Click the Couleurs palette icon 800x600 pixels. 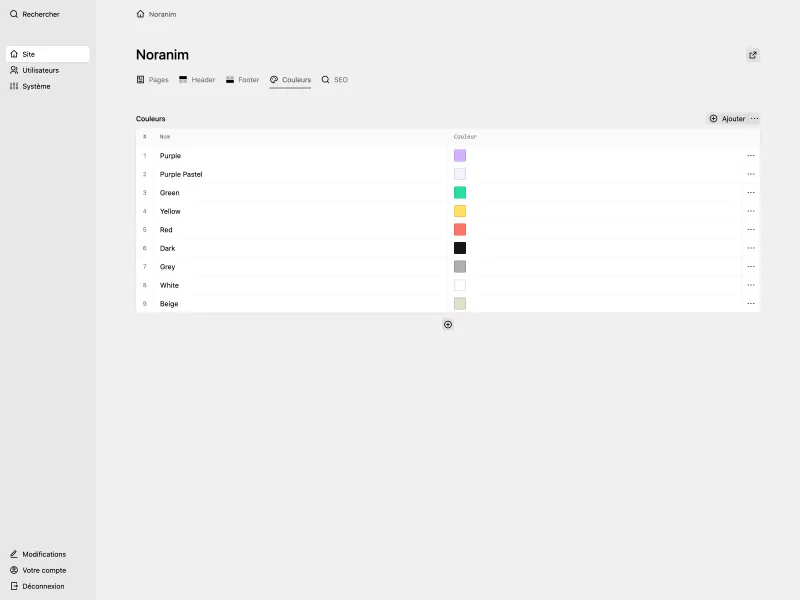click(x=272, y=79)
